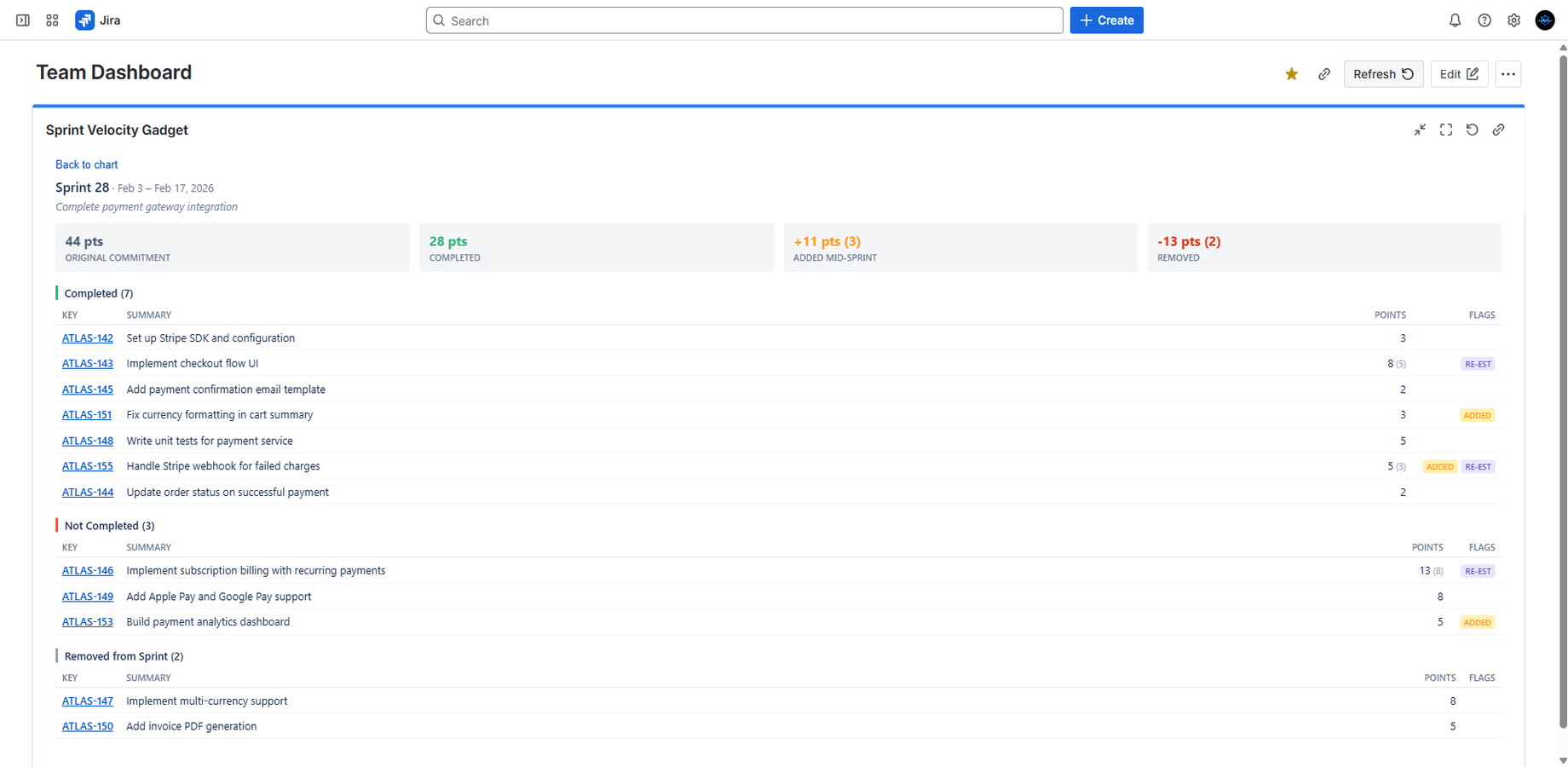Open the help question mark icon
This screenshot has width=1568, height=767.
click(1484, 20)
